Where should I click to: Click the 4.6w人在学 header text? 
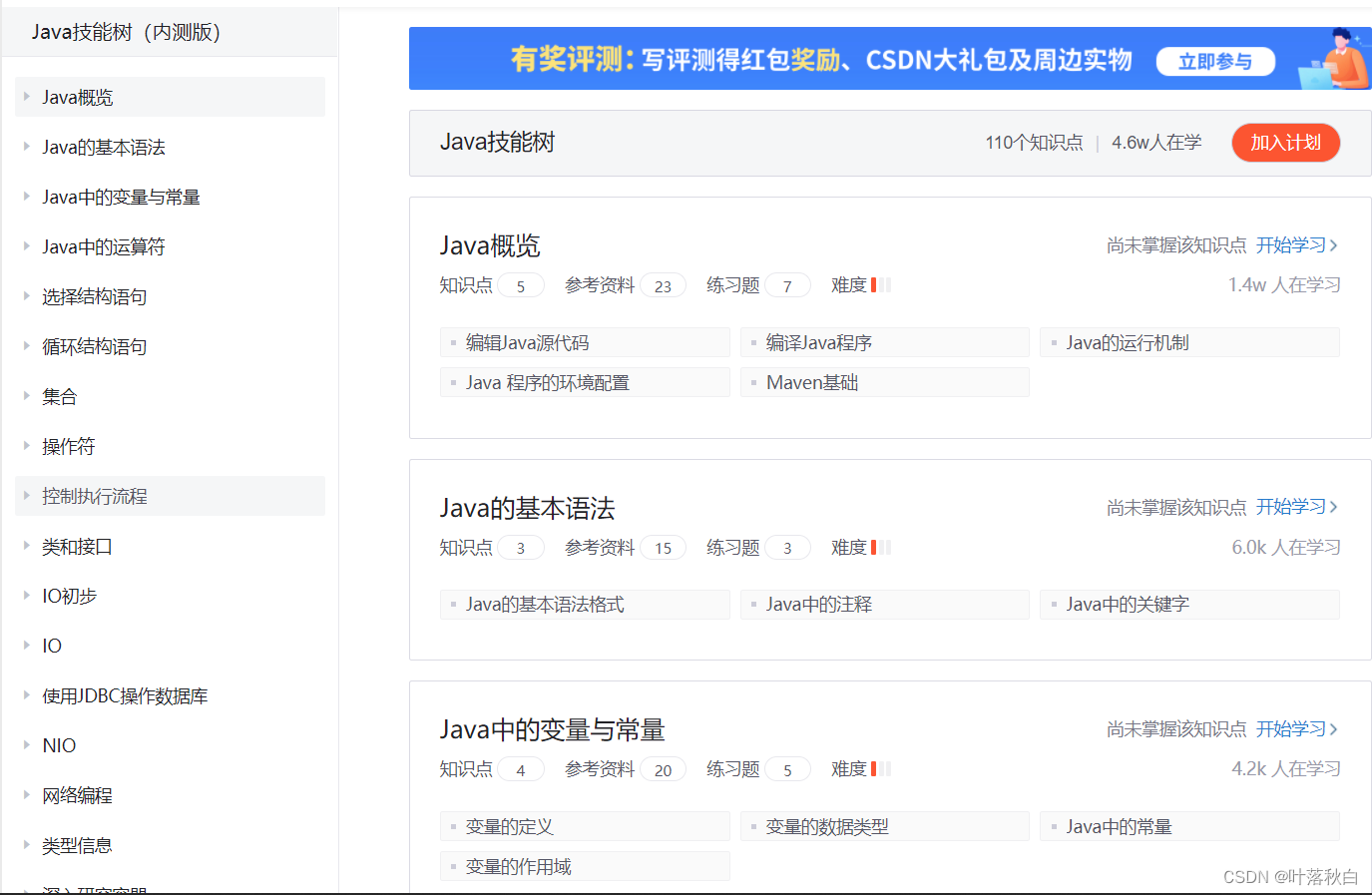(1156, 143)
